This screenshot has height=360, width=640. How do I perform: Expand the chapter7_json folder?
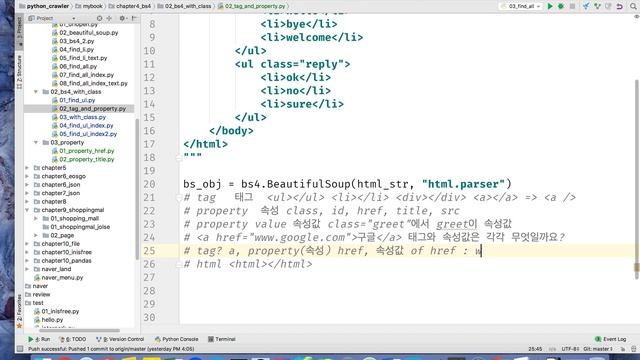coord(27,193)
